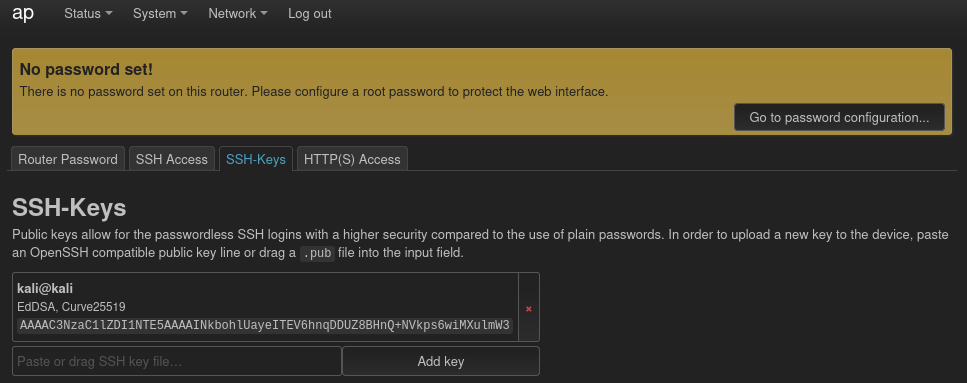Image resolution: width=967 pixels, height=383 pixels.
Task: Click the EdDSA, Curve25519 key type label
Action: click(72, 307)
